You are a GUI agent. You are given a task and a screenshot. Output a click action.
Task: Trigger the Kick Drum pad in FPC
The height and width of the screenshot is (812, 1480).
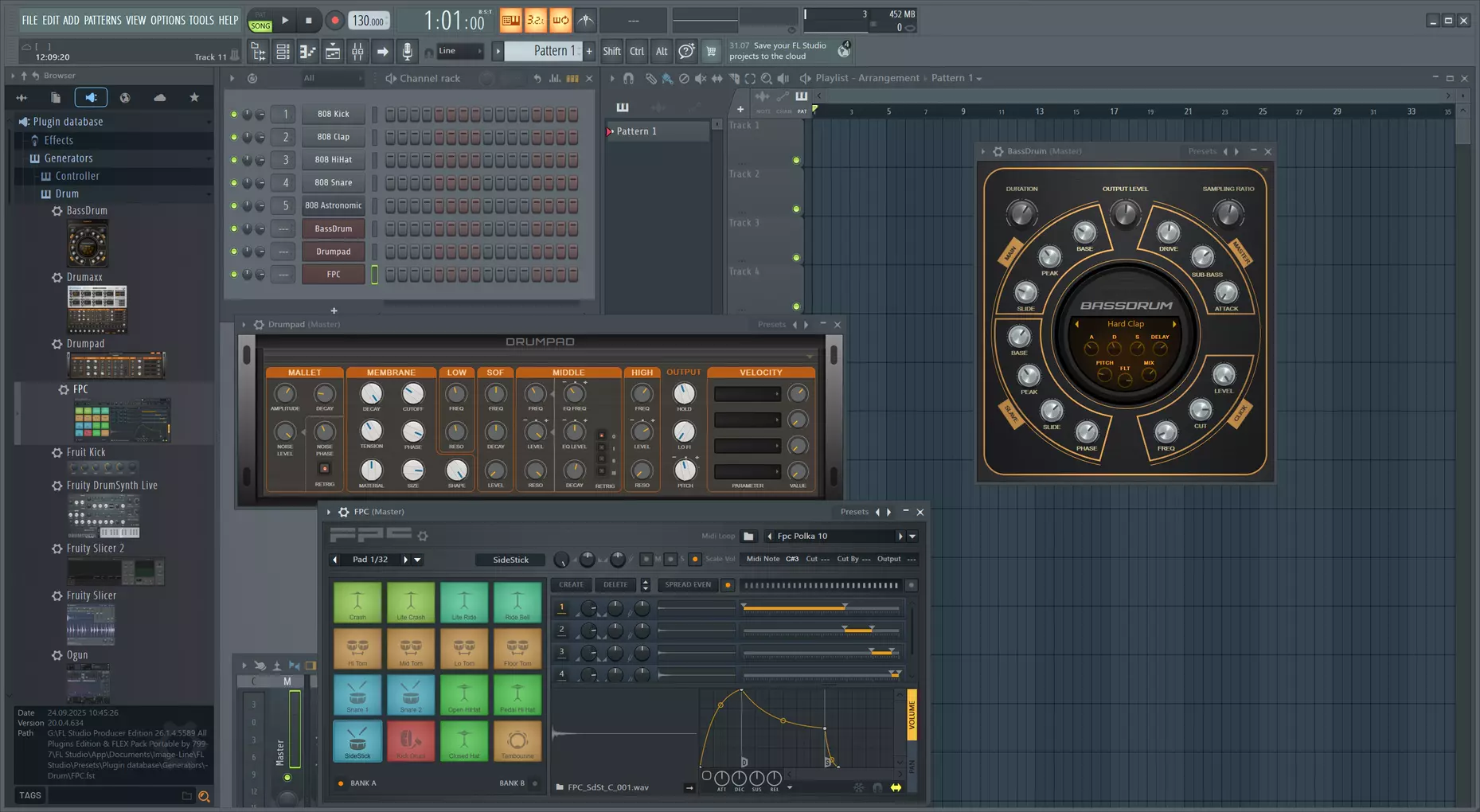(x=411, y=741)
